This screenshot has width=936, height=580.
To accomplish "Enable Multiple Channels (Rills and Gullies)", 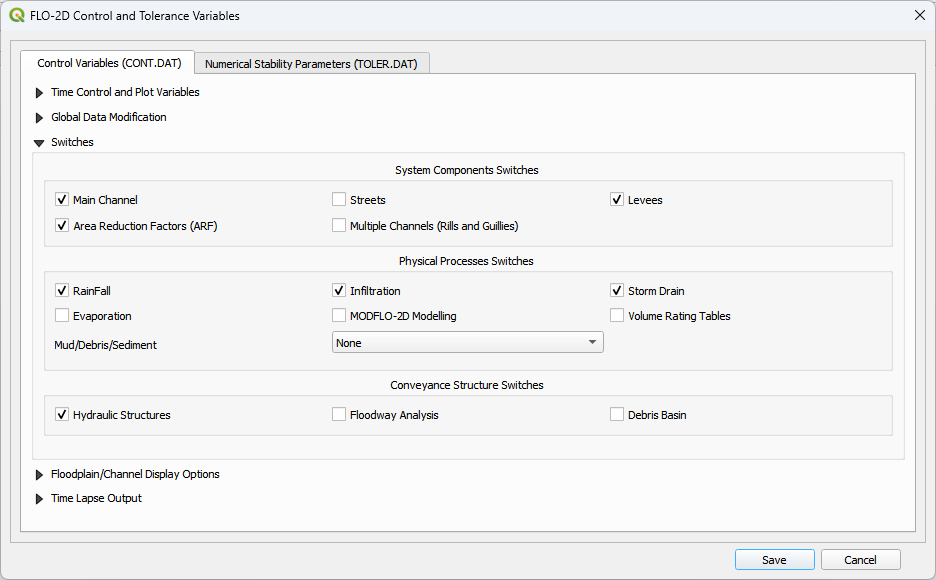I will click(339, 225).
